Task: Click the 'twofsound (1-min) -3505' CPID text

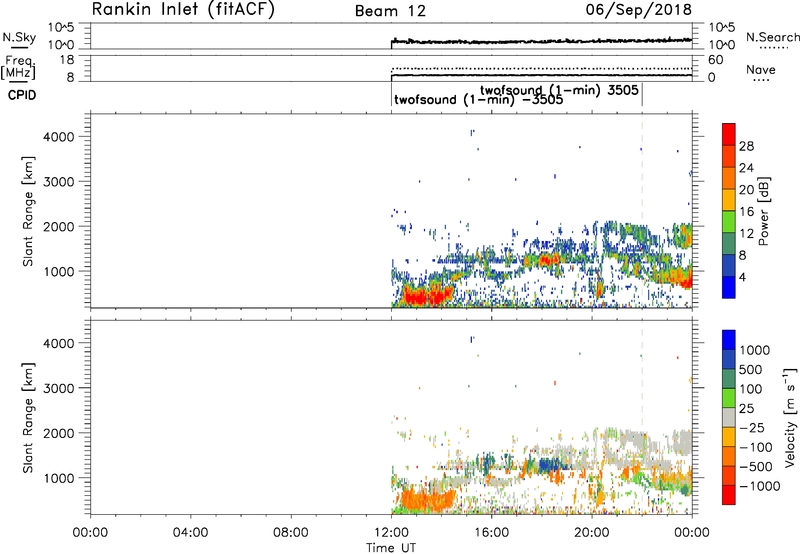Action: pos(479,99)
